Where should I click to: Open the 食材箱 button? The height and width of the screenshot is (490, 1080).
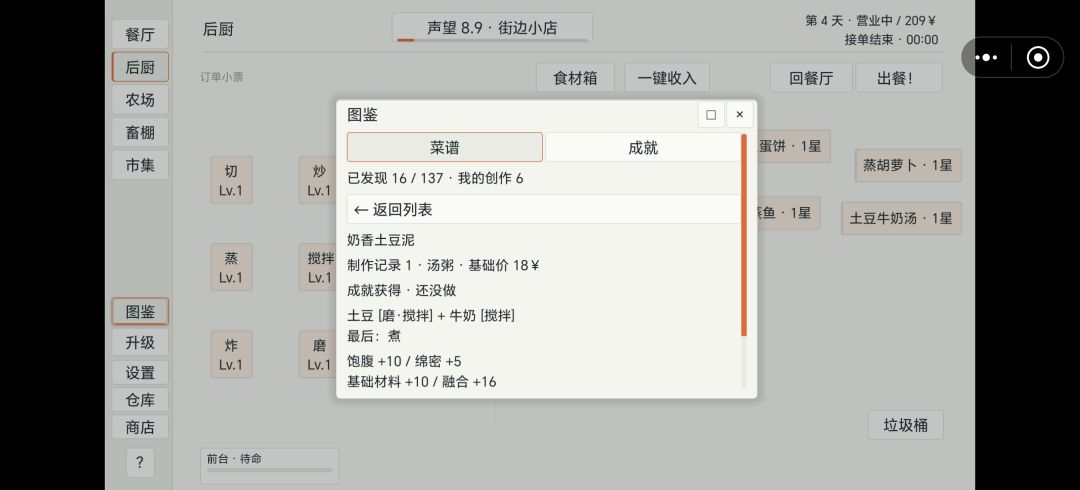coord(575,78)
